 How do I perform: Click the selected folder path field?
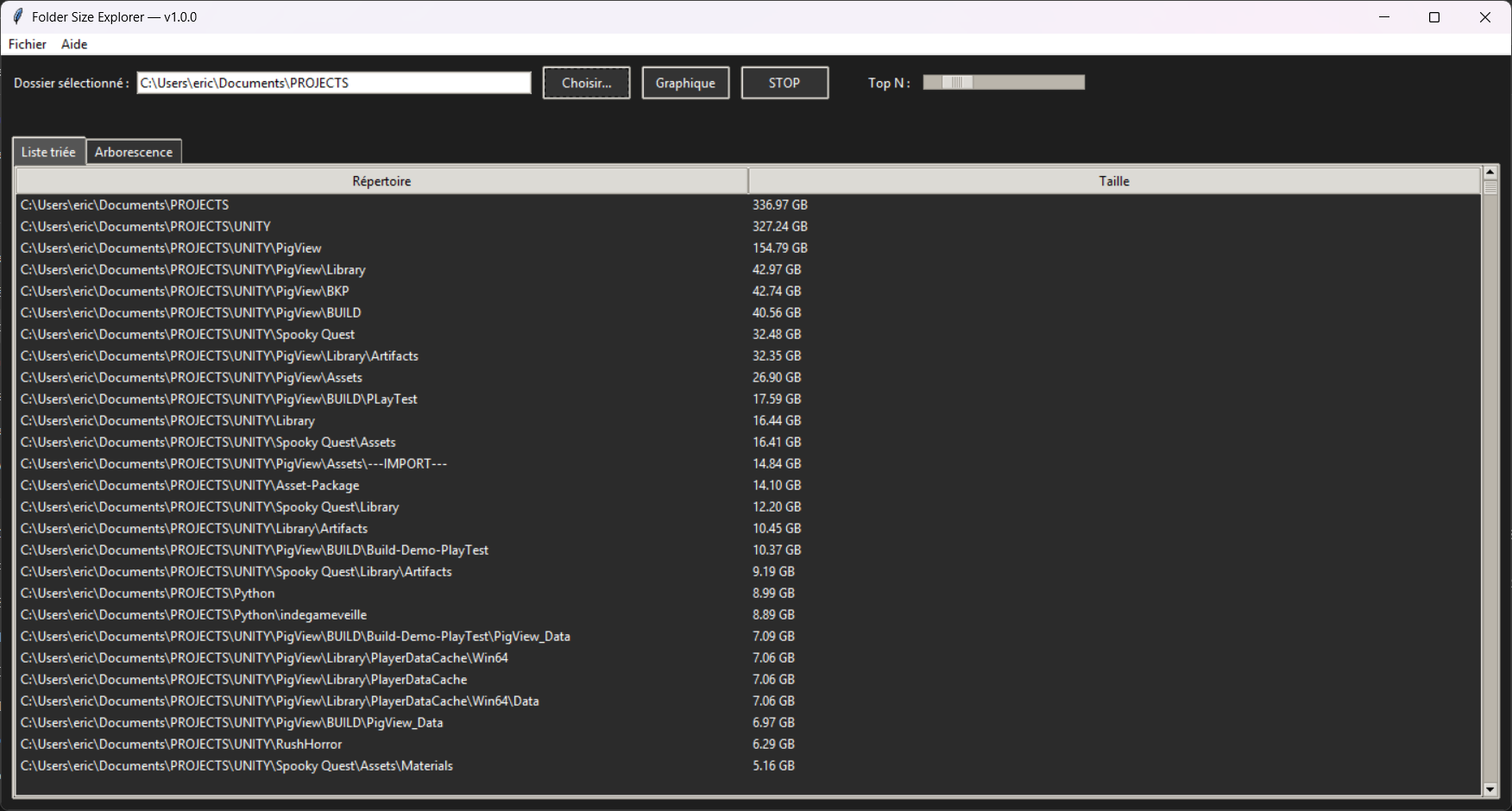pos(333,83)
